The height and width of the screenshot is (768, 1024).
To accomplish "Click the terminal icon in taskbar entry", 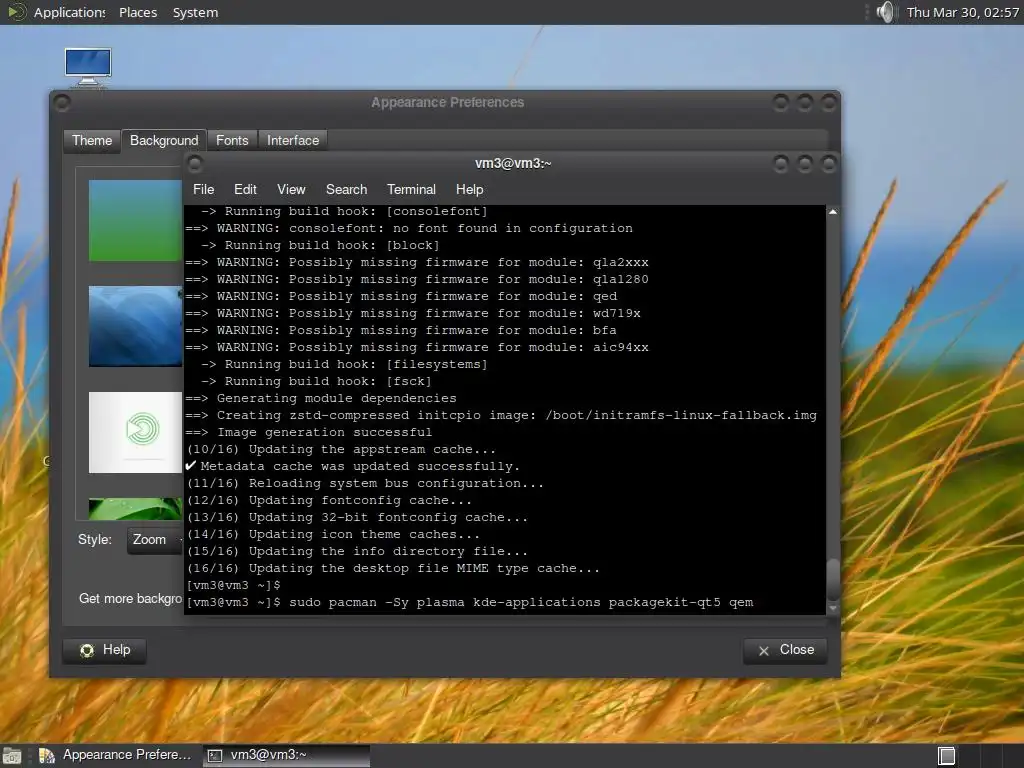I will pyautogui.click(x=215, y=756).
